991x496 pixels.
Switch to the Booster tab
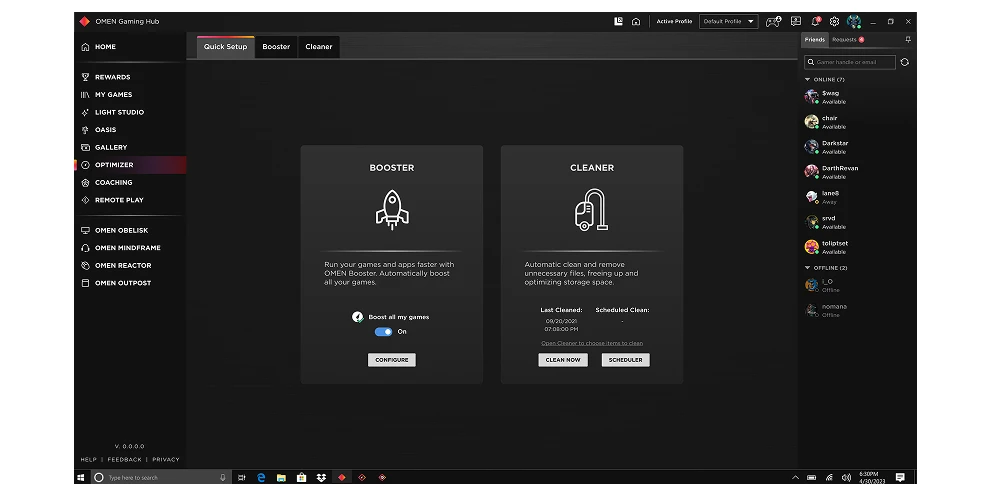pos(276,47)
